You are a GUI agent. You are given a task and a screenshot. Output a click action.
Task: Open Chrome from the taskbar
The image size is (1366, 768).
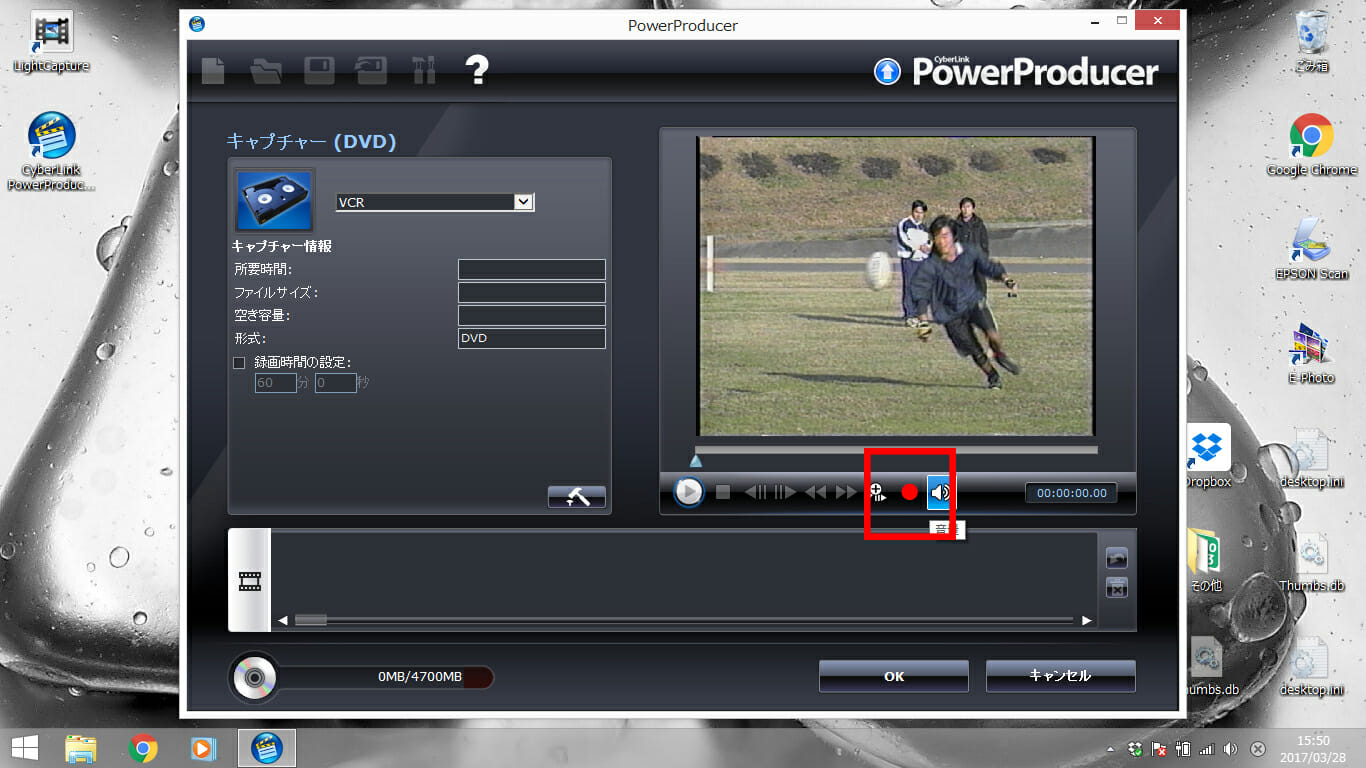pyautogui.click(x=143, y=747)
